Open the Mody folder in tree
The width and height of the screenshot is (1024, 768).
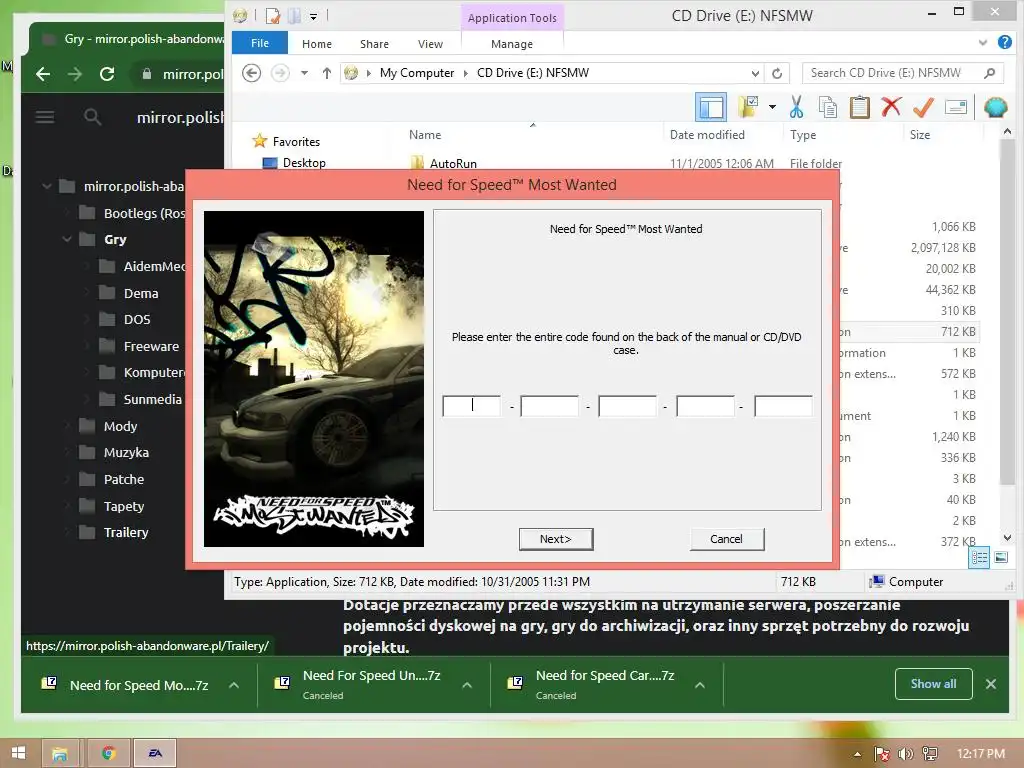[120, 426]
